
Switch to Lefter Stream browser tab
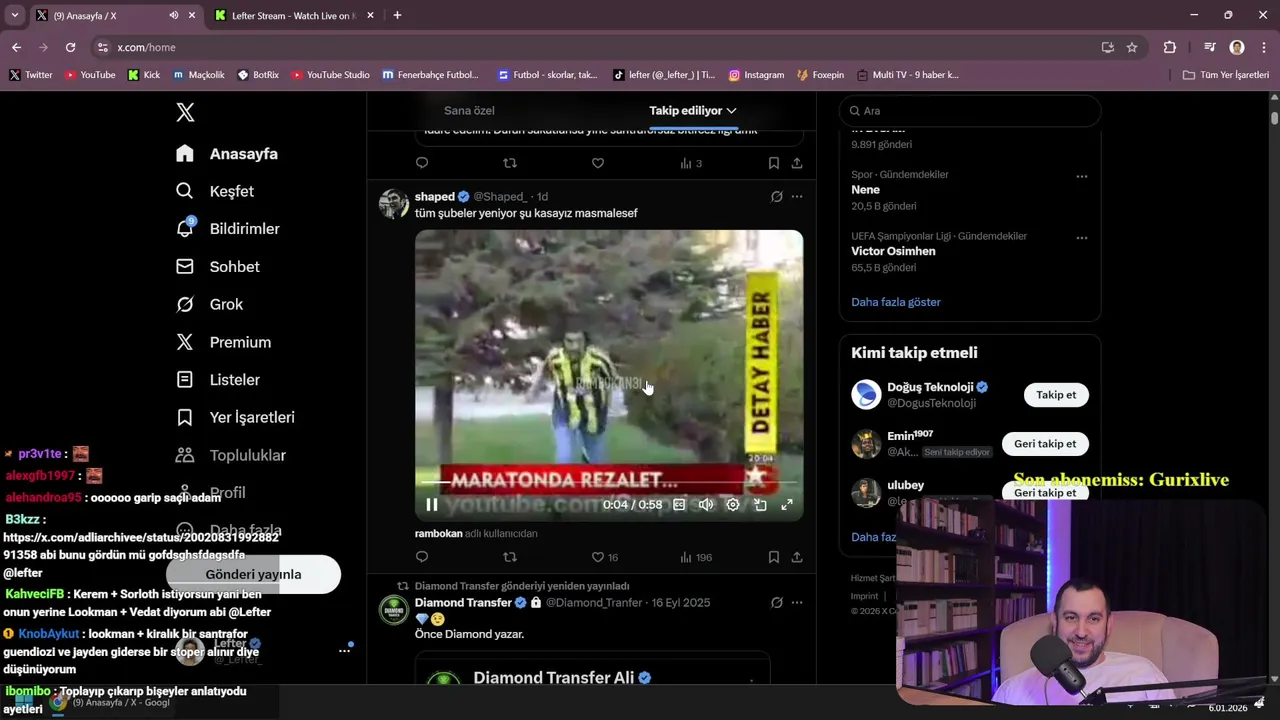(x=293, y=16)
